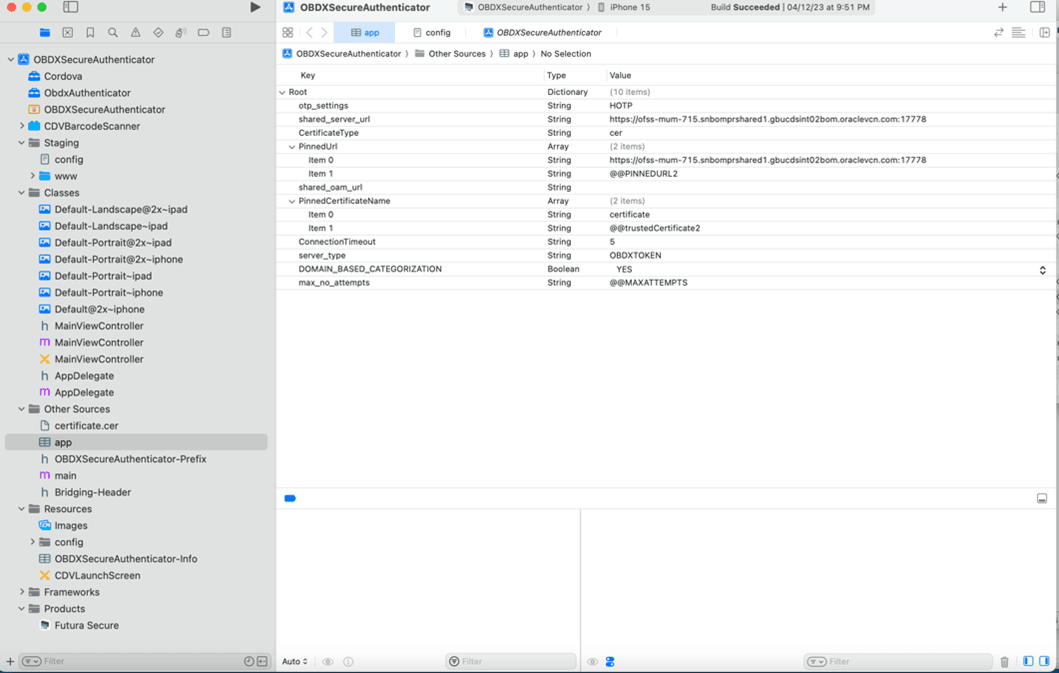
Task: Run the project with the play button
Action: pos(255,7)
